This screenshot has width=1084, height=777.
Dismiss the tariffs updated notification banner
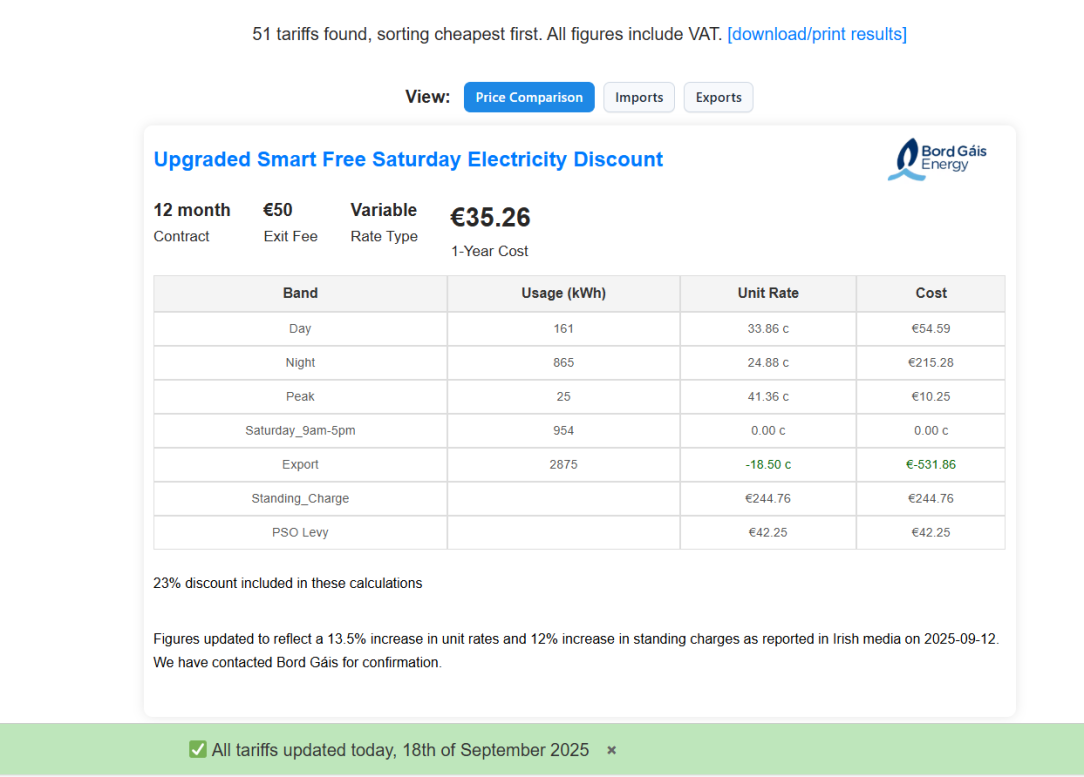pyautogui.click(x=611, y=750)
